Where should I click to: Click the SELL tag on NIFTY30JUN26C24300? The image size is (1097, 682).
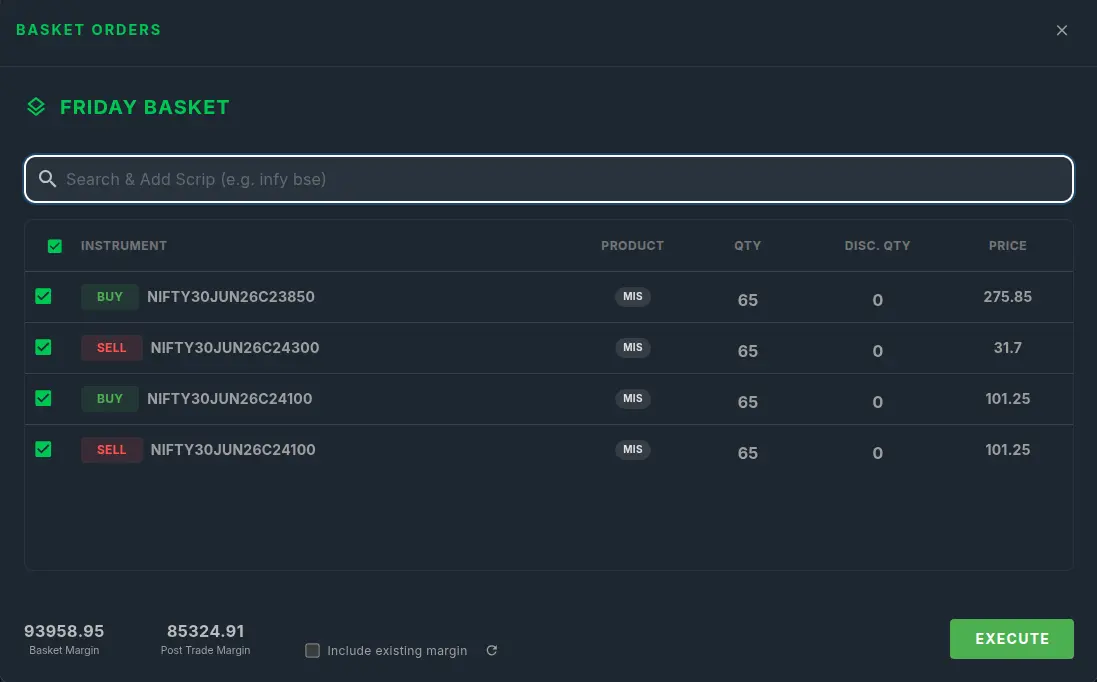tap(112, 348)
